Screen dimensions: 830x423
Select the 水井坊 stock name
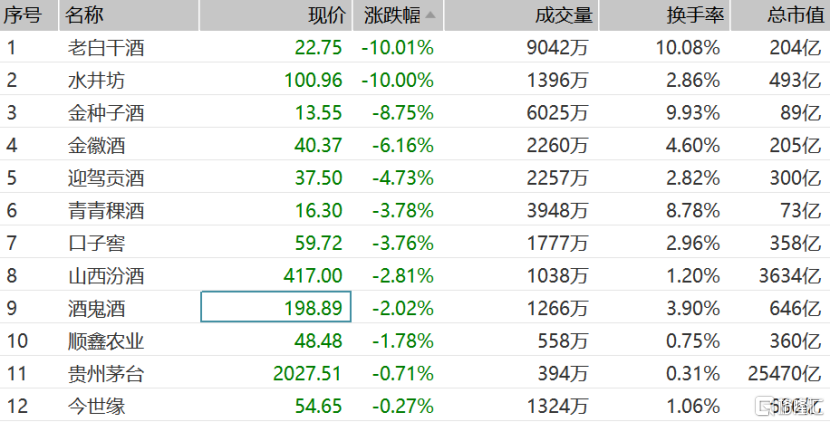[x=96, y=80]
